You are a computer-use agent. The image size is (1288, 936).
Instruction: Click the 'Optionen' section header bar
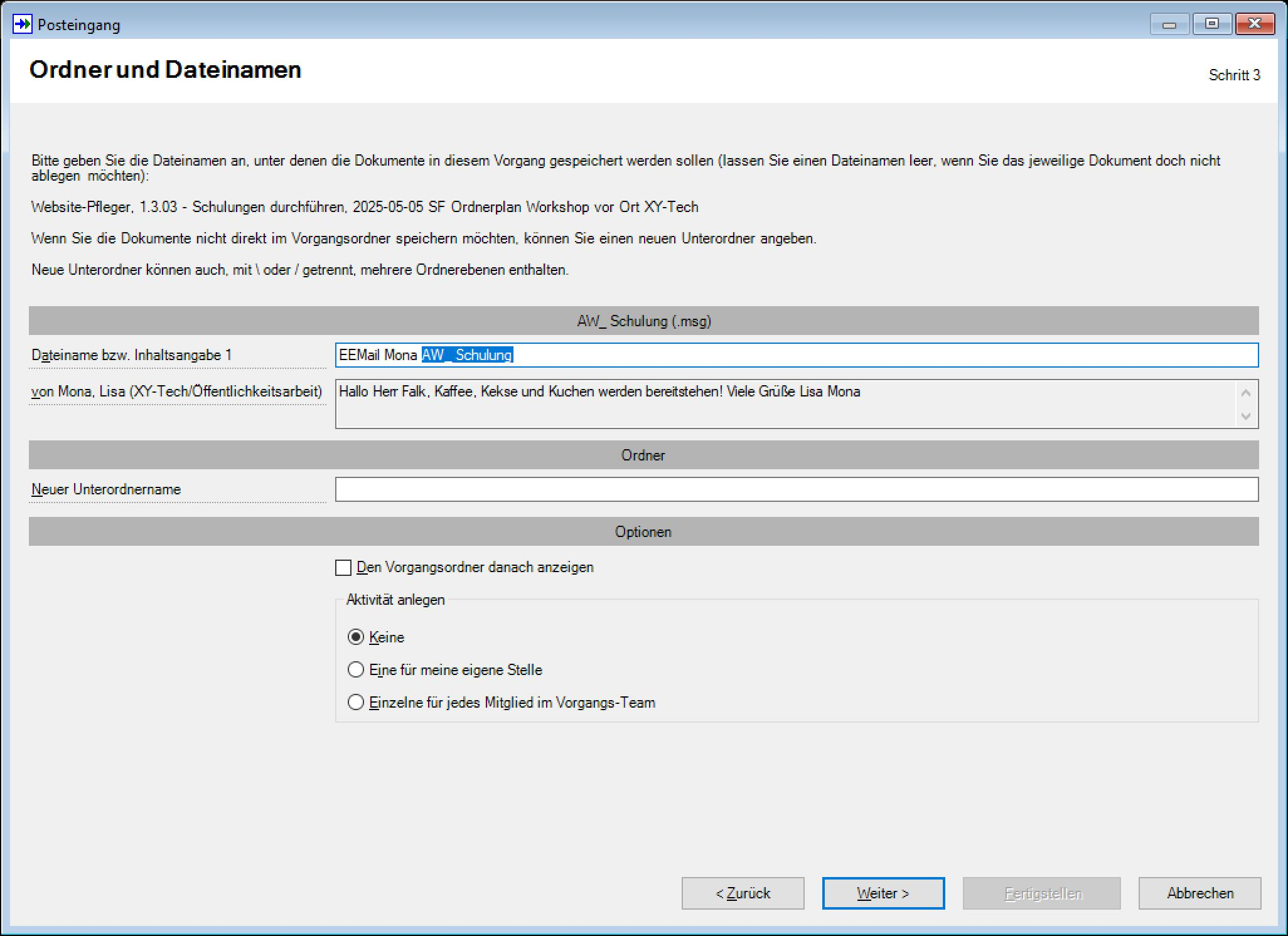[x=643, y=531]
